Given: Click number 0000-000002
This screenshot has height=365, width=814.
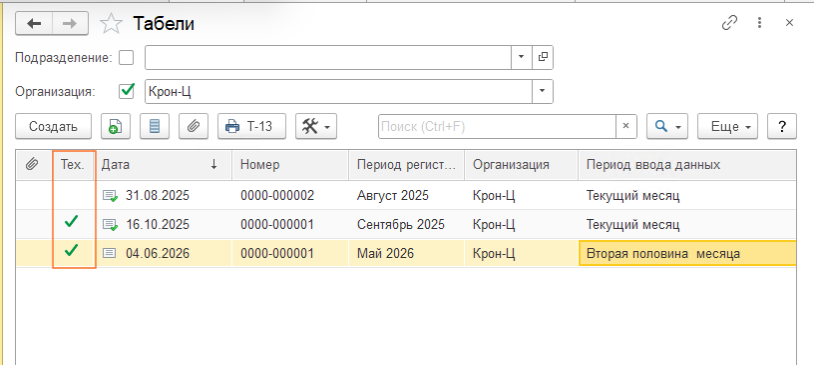Looking at the screenshot, I should click(x=277, y=196).
